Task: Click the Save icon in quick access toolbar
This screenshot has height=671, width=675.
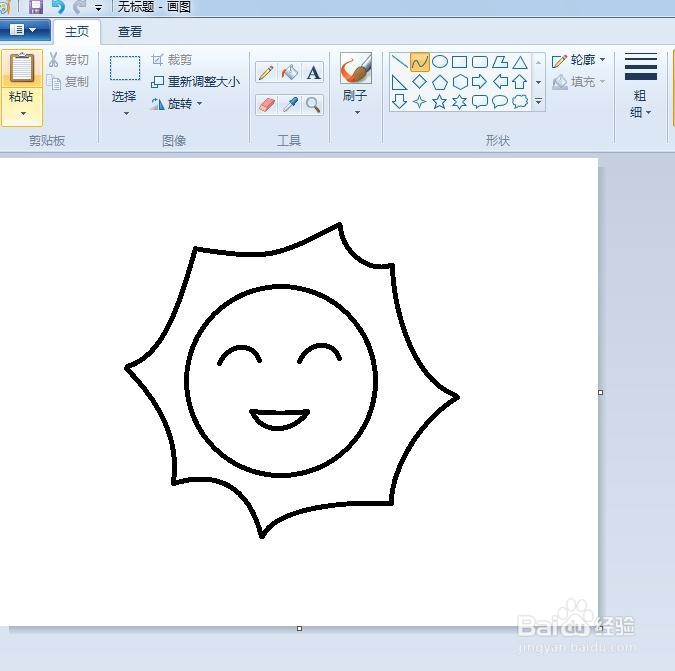Action: point(36,7)
